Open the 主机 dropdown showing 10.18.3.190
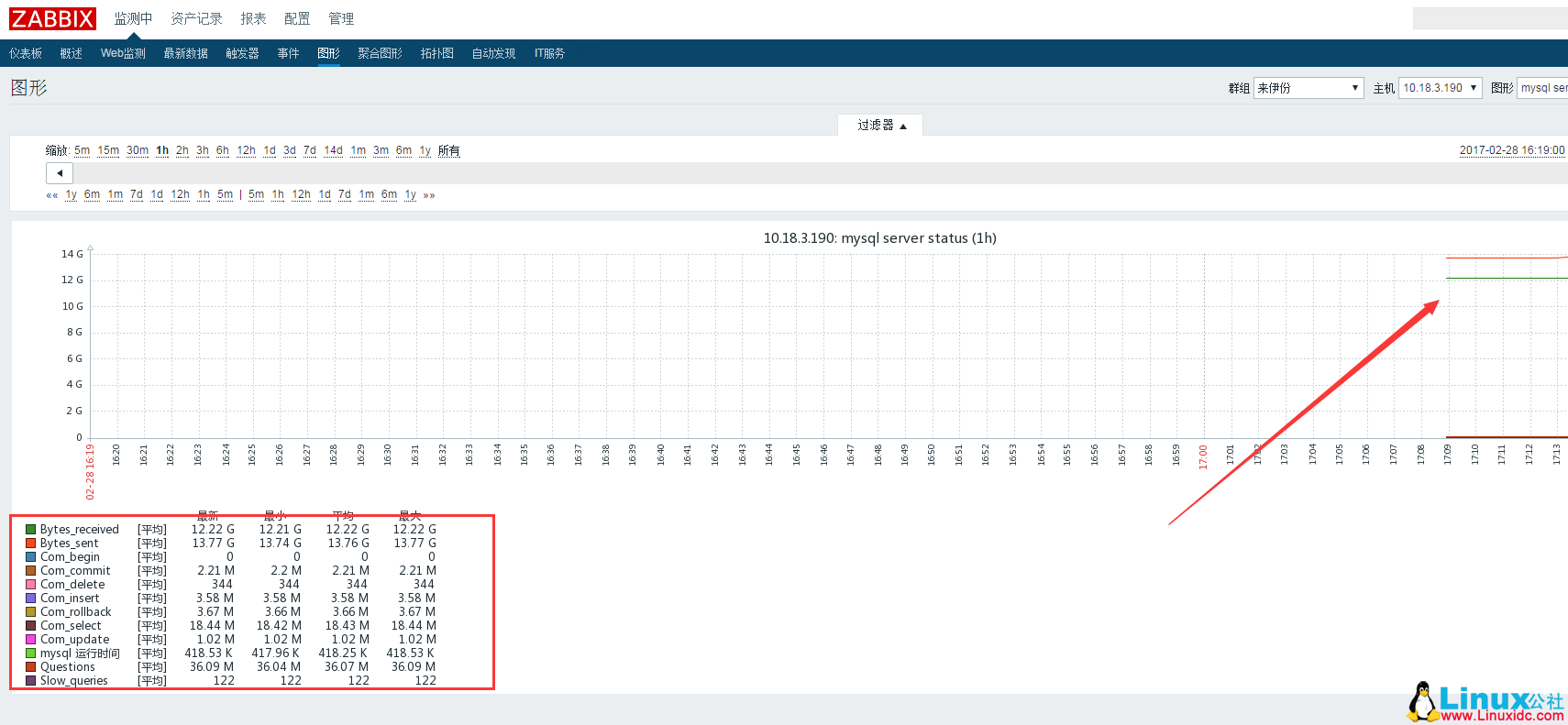1568x725 pixels. click(x=1440, y=88)
